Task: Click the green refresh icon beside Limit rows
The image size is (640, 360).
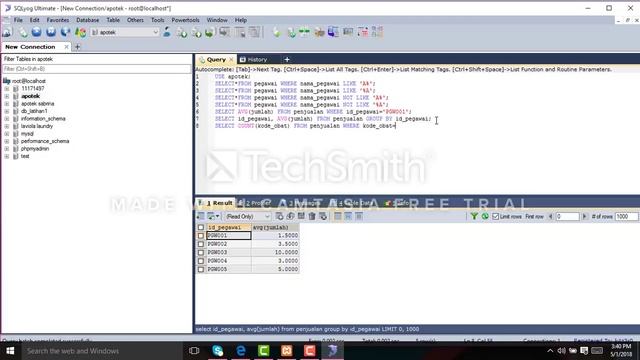Action: tap(485, 216)
